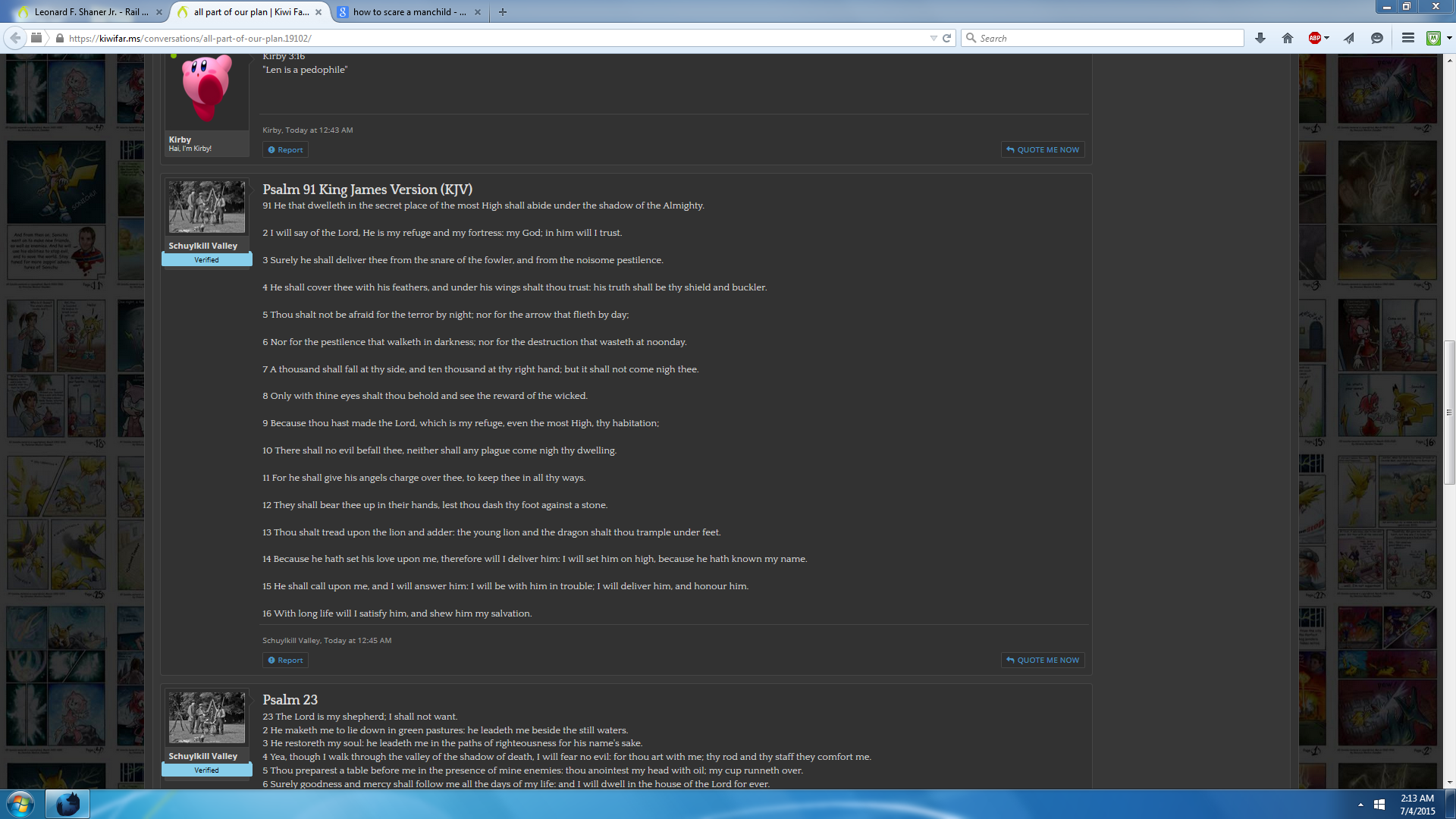Click QUOTE ME NOW on Psalm 91 post
This screenshot has height=819, width=1456.
tap(1043, 661)
